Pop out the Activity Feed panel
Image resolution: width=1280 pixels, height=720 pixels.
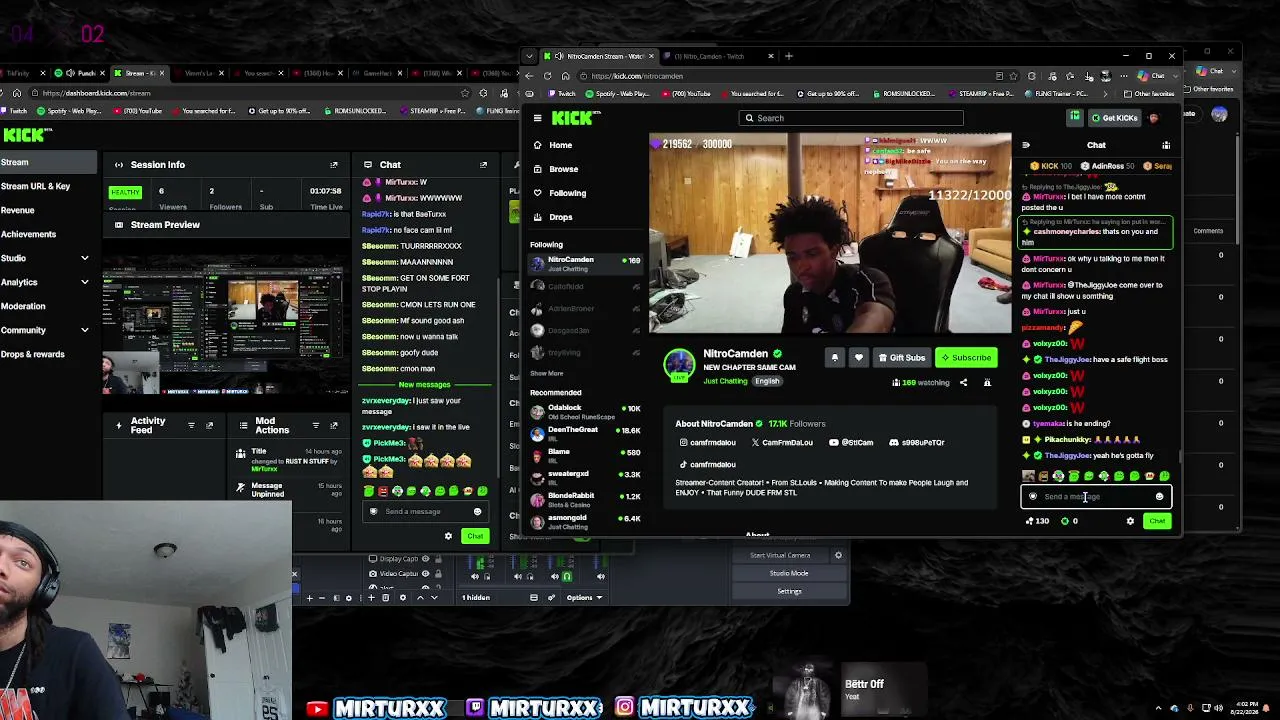tap(209, 426)
